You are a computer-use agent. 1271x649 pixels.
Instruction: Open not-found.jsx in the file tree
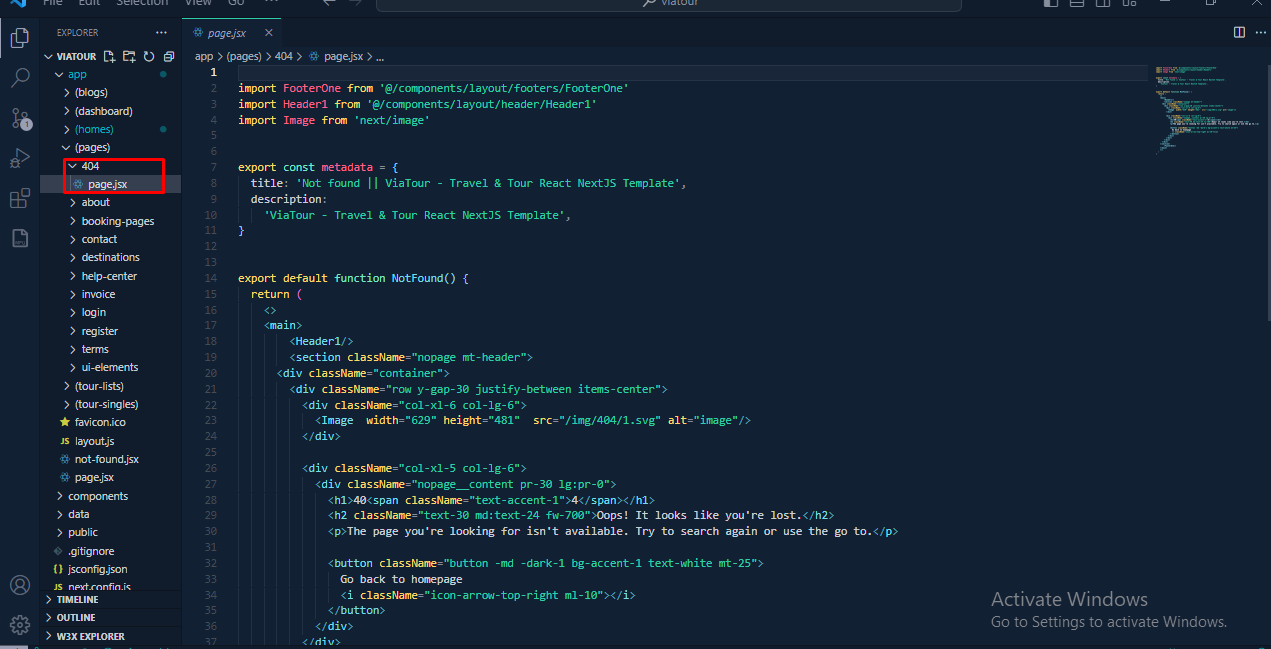coord(106,459)
